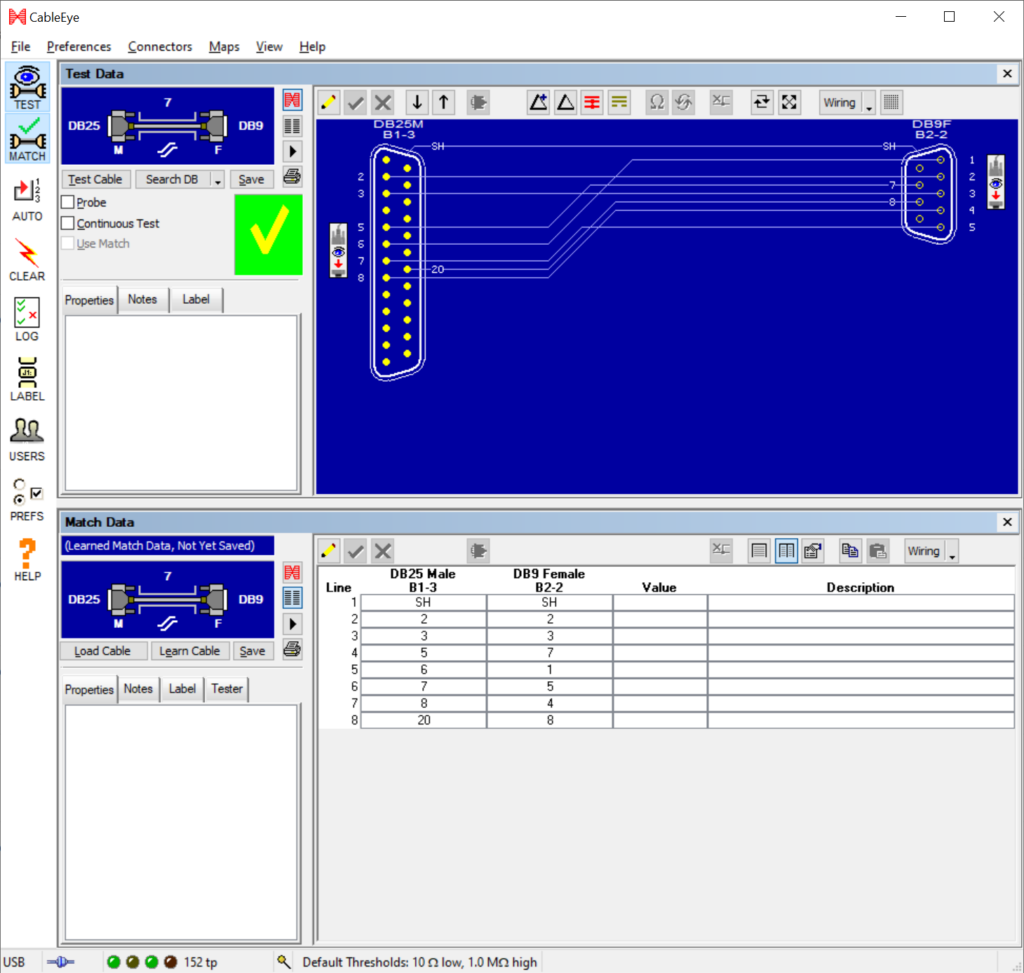The width and height of the screenshot is (1024, 973).
Task: Click the CLEAR lightning bolt icon
Action: click(x=27, y=260)
